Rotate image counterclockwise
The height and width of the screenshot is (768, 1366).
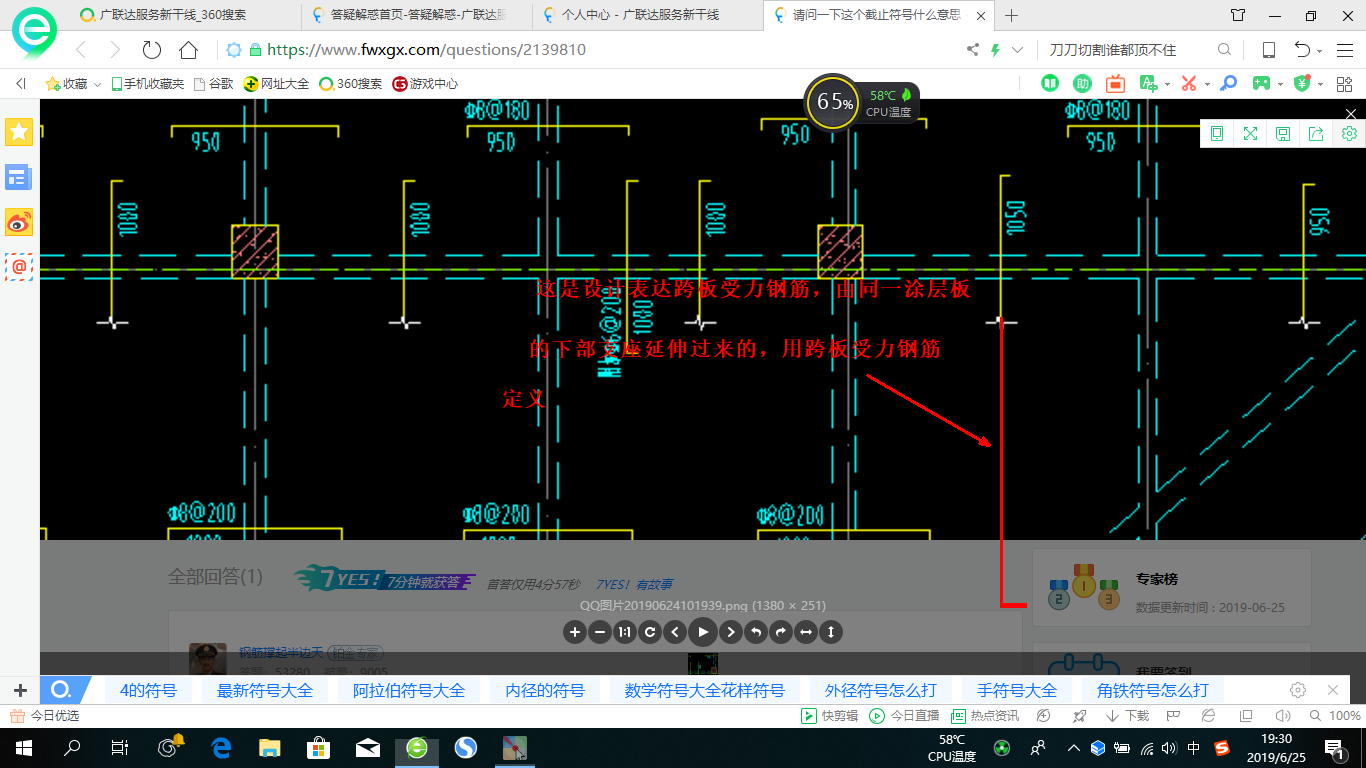pyautogui.click(x=756, y=632)
